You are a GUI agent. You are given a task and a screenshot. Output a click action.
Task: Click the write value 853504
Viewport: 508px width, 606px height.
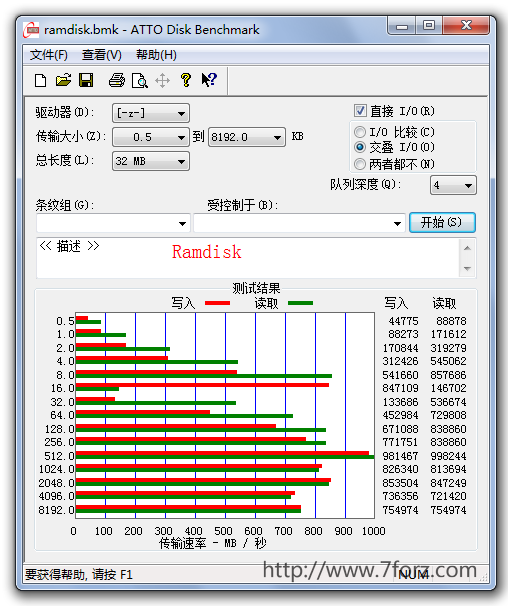point(400,483)
